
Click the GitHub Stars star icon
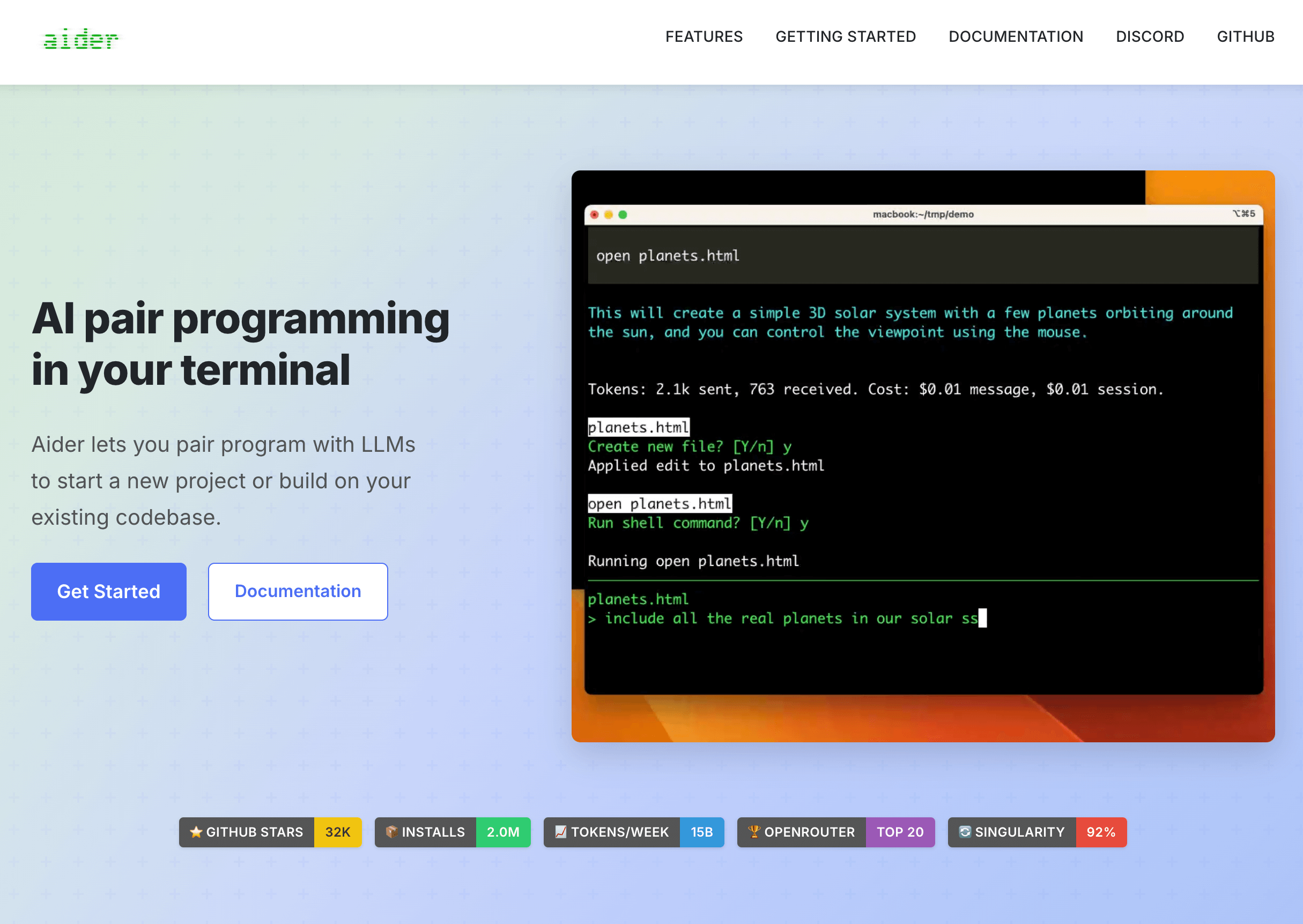(x=196, y=832)
